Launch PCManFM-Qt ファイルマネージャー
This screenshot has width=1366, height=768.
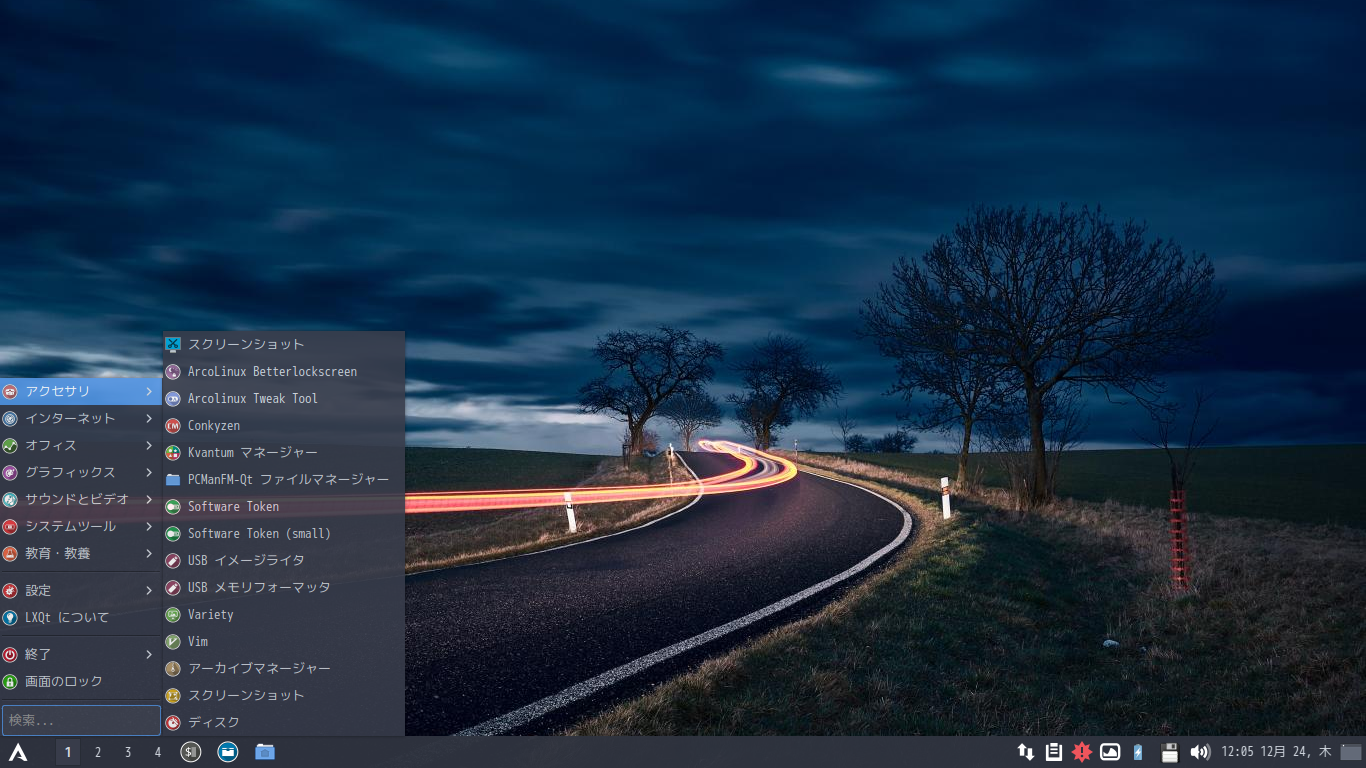coord(284,479)
